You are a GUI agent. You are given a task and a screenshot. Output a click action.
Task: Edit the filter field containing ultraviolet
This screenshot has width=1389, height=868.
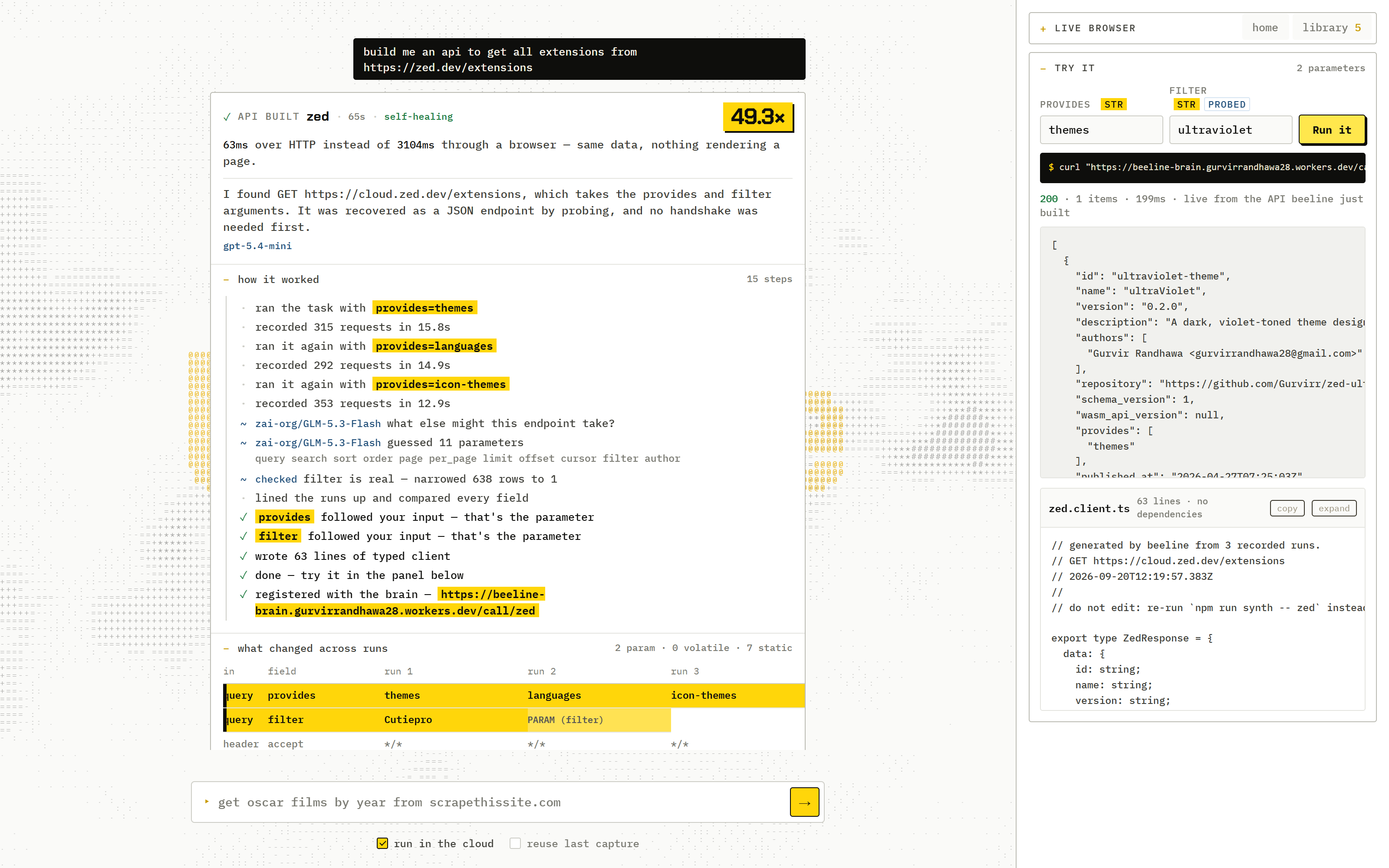click(1230, 130)
